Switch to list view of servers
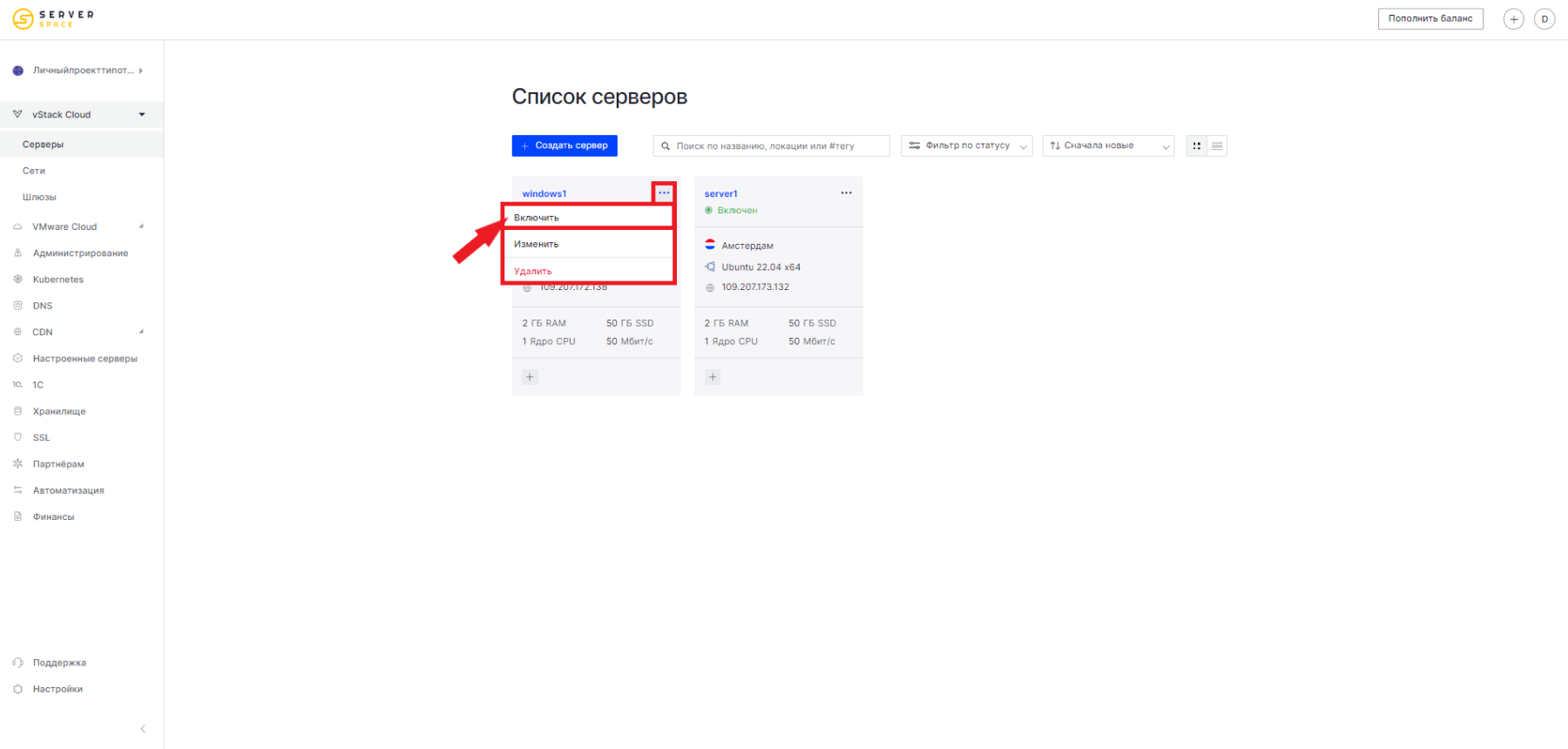1568x749 pixels. point(1217,146)
